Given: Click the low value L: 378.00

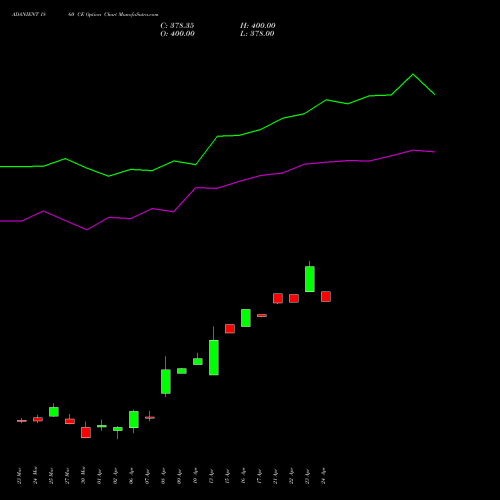Looking at the screenshot, I should point(257,34).
